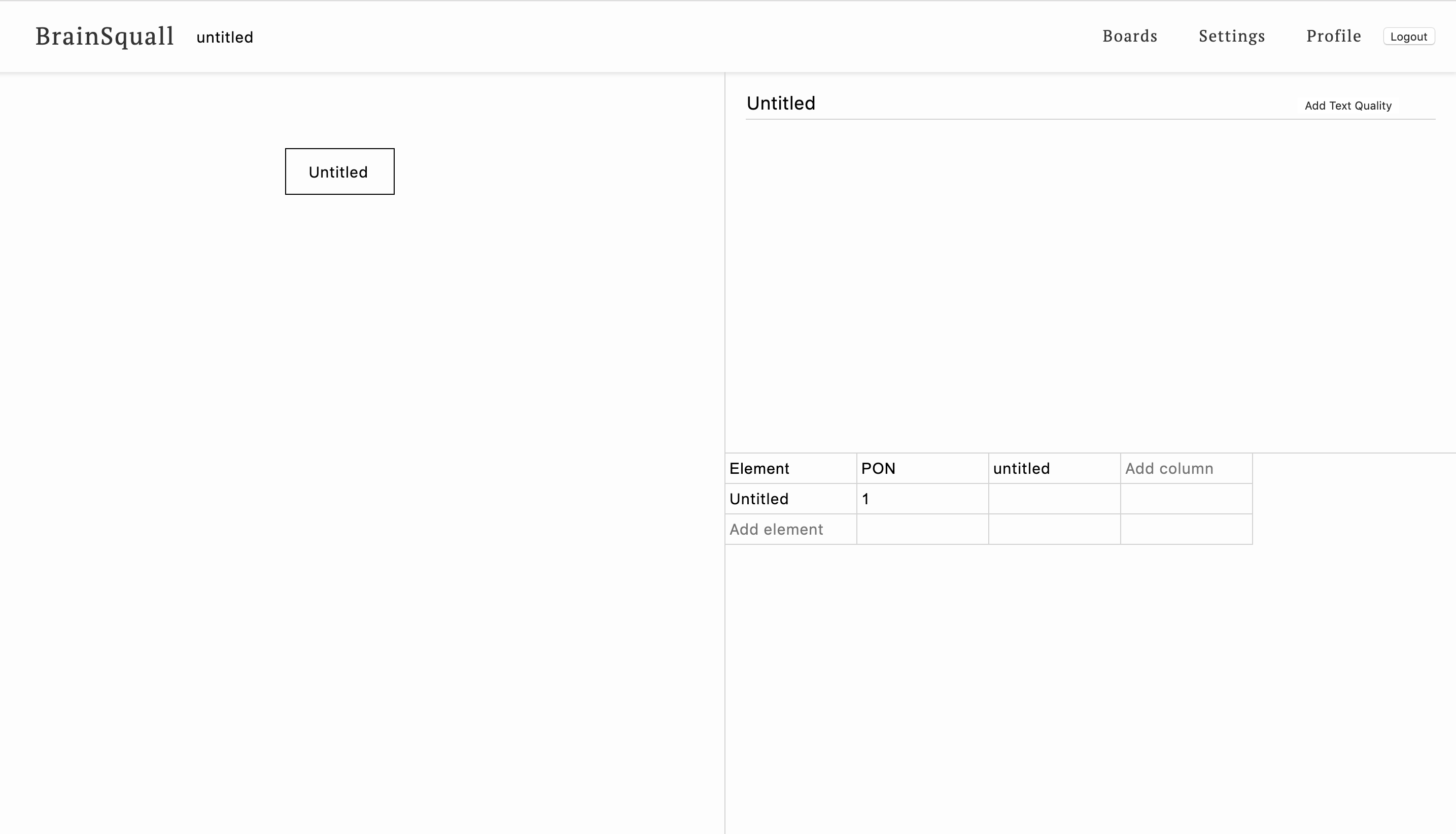Go to the Profile page
Viewport: 1456px width, 834px height.
click(1333, 36)
